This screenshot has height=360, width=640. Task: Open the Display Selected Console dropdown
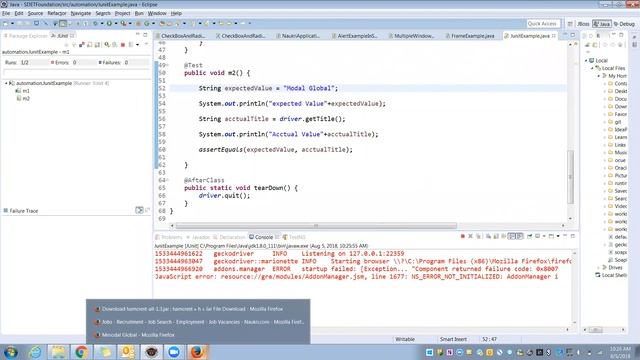point(544,236)
